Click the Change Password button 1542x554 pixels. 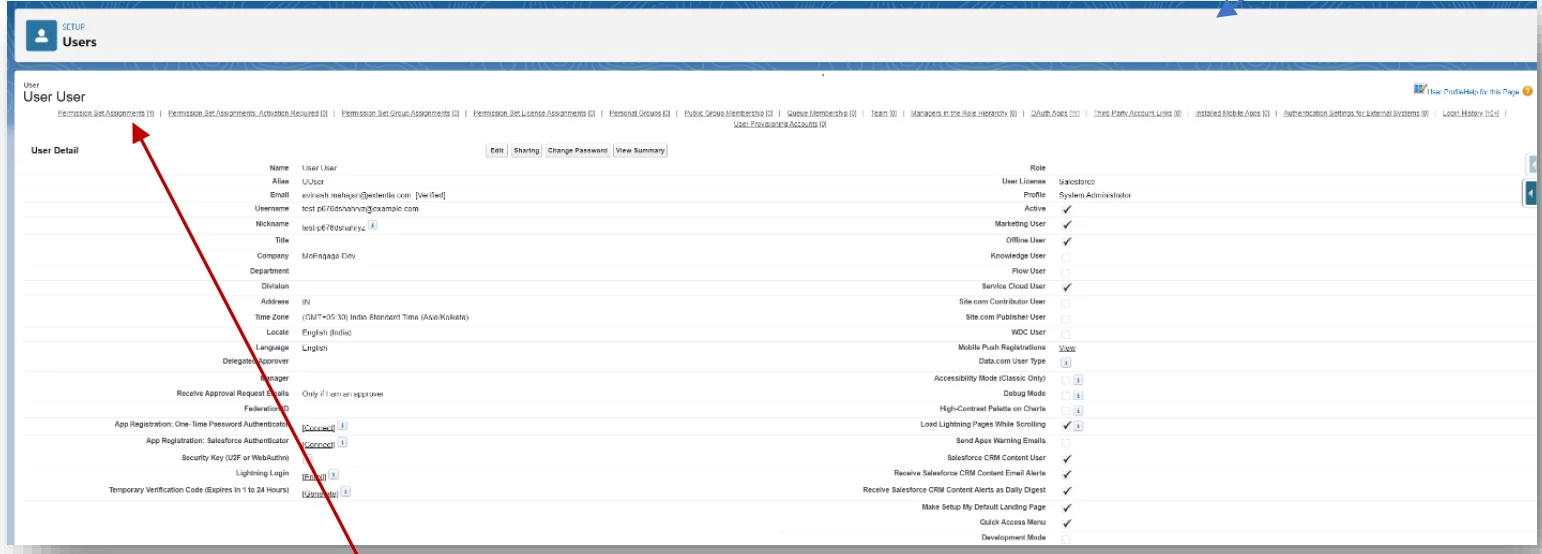(x=577, y=151)
